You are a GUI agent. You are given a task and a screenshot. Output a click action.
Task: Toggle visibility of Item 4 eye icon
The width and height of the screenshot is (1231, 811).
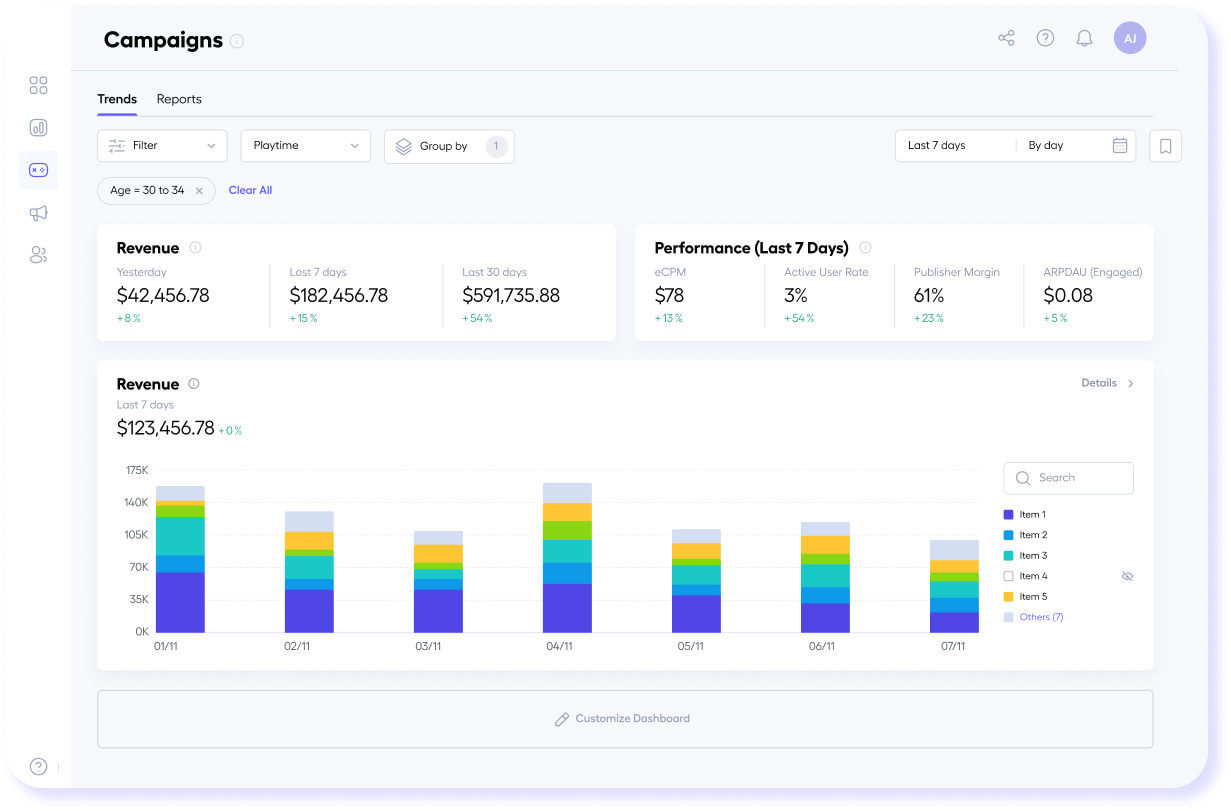click(x=1127, y=576)
